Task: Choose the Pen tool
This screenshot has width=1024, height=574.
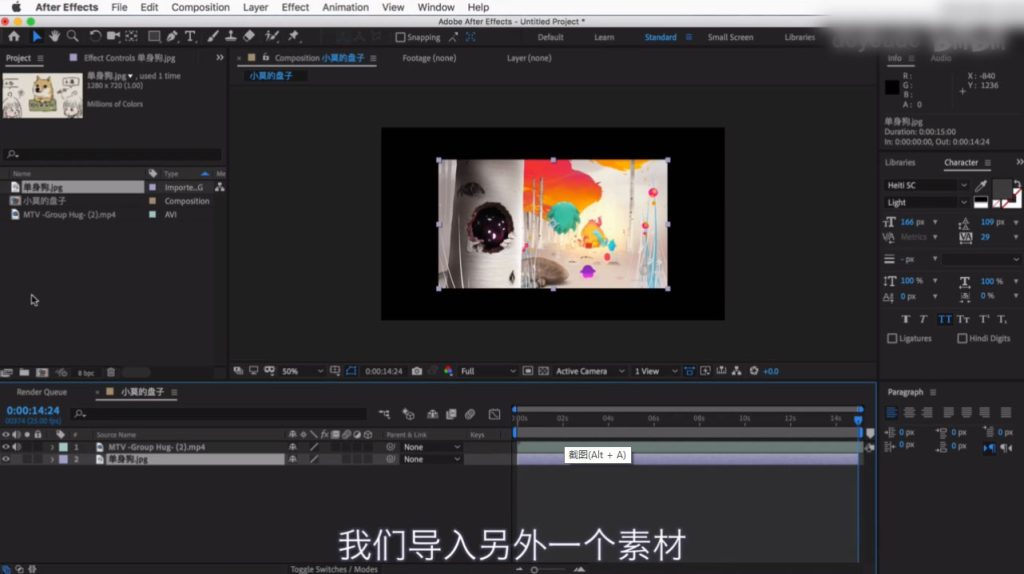Action: pyautogui.click(x=172, y=37)
